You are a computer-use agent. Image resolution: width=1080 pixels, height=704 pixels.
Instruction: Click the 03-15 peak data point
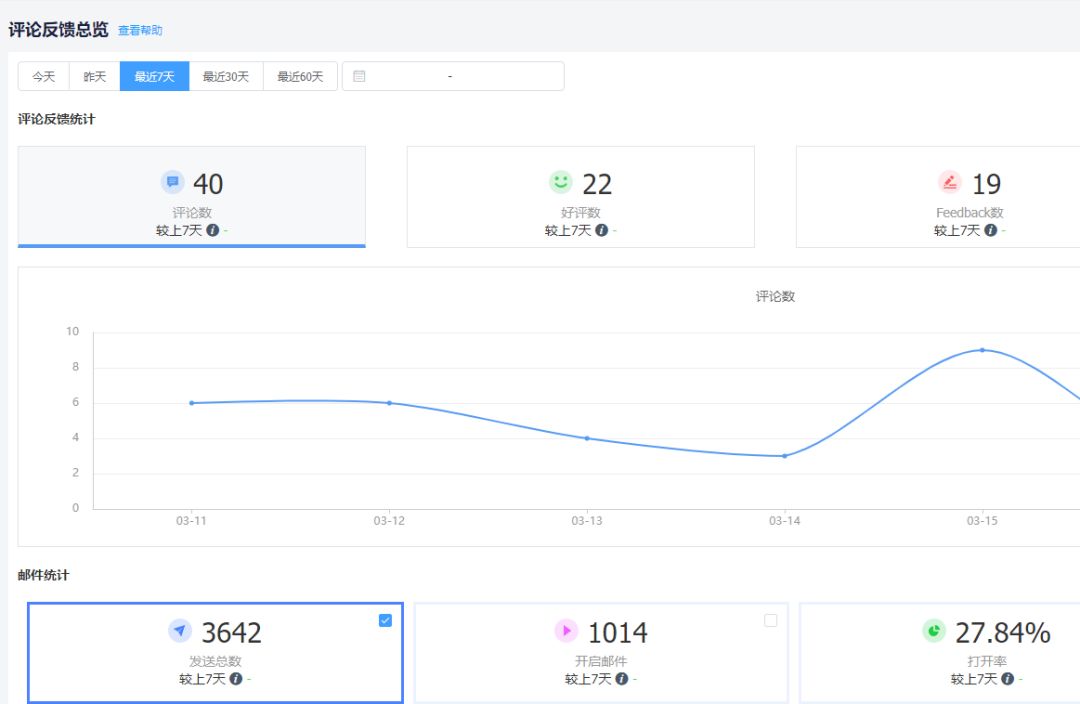point(982,350)
